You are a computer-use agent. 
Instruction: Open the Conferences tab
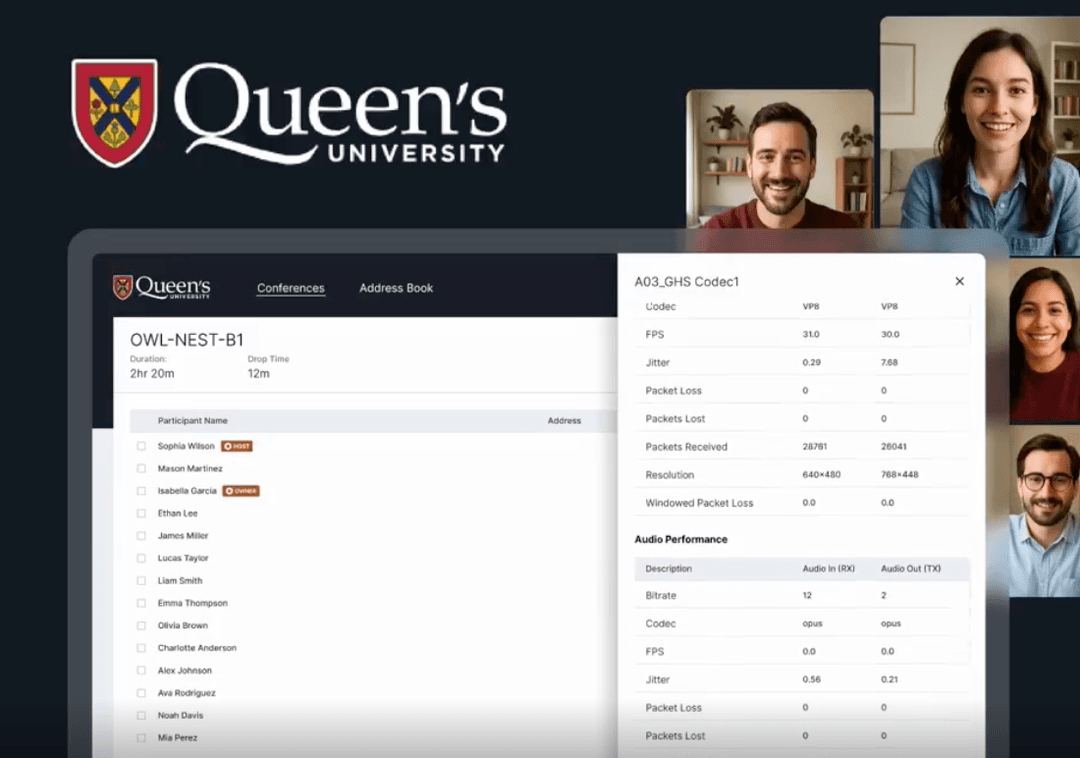(x=291, y=288)
